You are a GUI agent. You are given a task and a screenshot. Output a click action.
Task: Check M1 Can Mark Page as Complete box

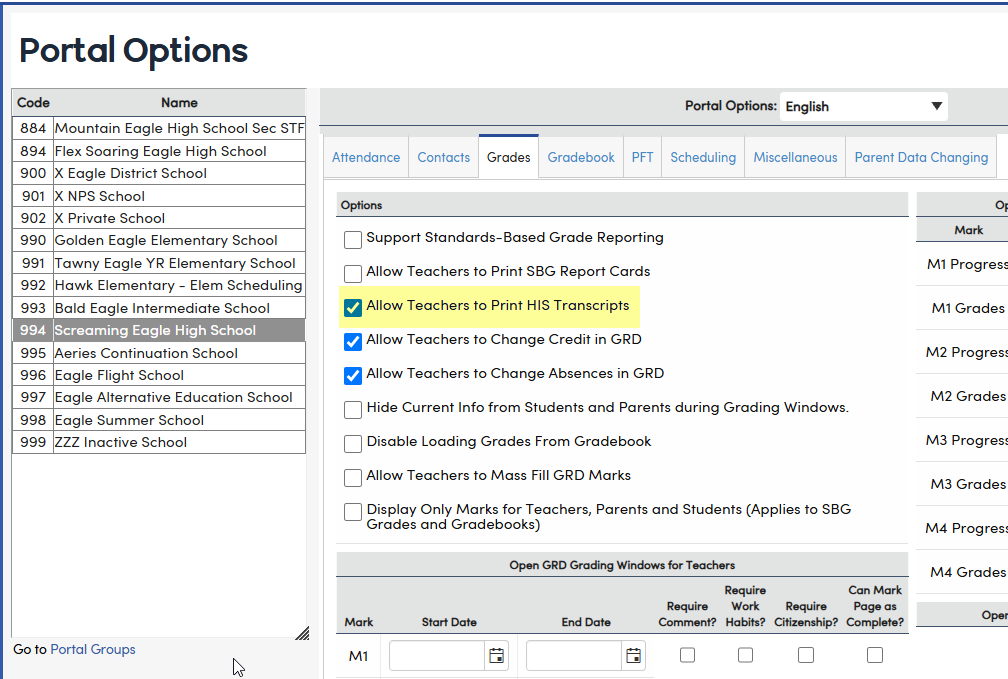click(875, 655)
